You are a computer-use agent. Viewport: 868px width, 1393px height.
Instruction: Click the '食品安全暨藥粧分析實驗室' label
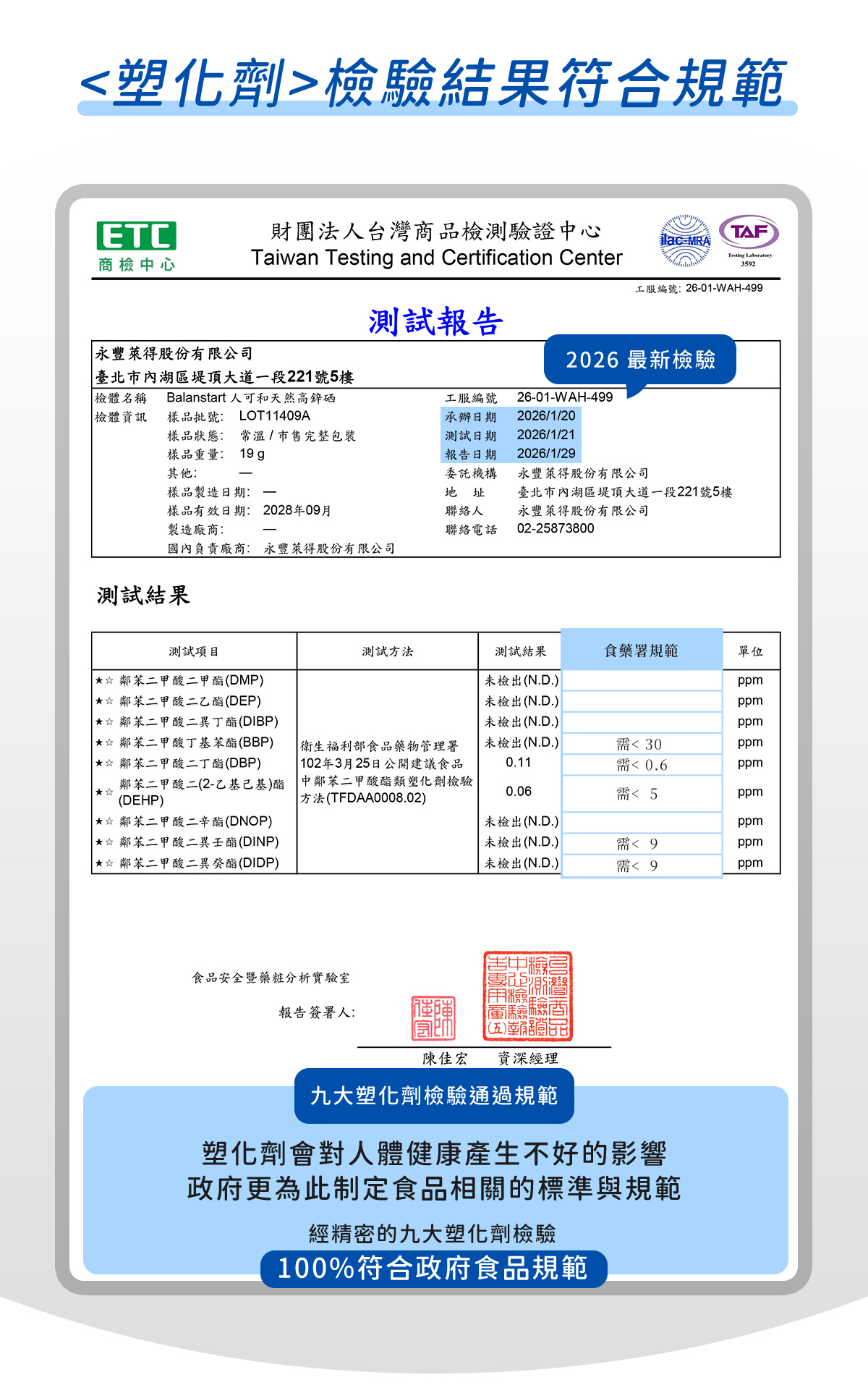271,978
